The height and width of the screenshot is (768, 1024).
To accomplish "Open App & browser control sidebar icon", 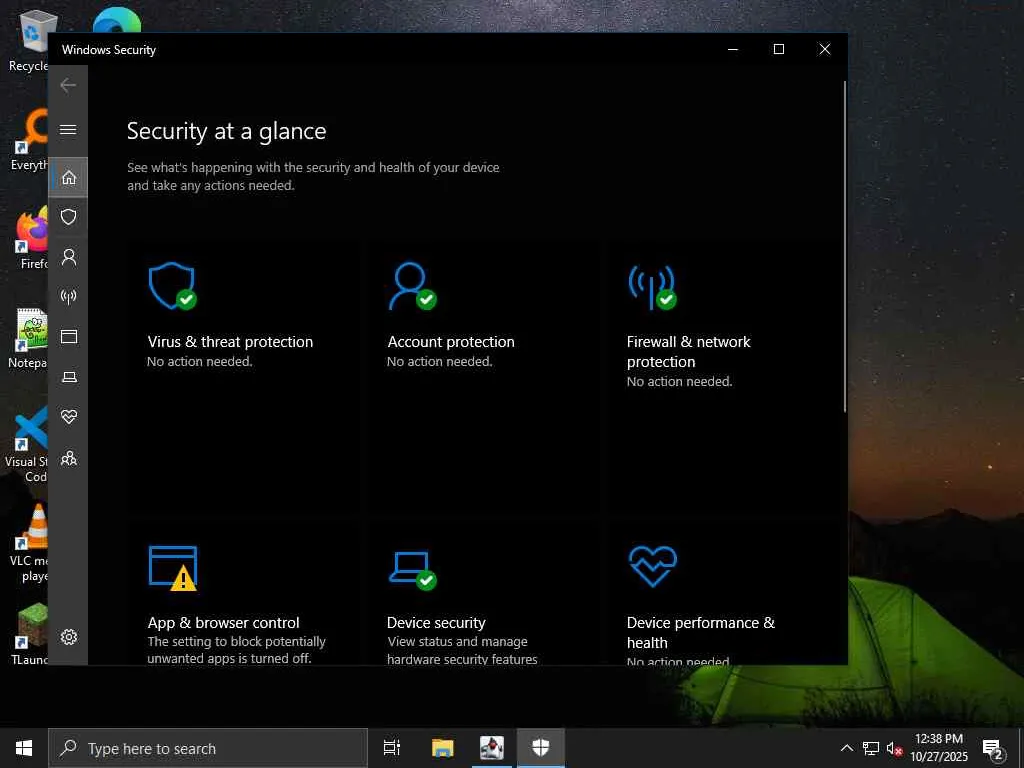I will pos(68,337).
